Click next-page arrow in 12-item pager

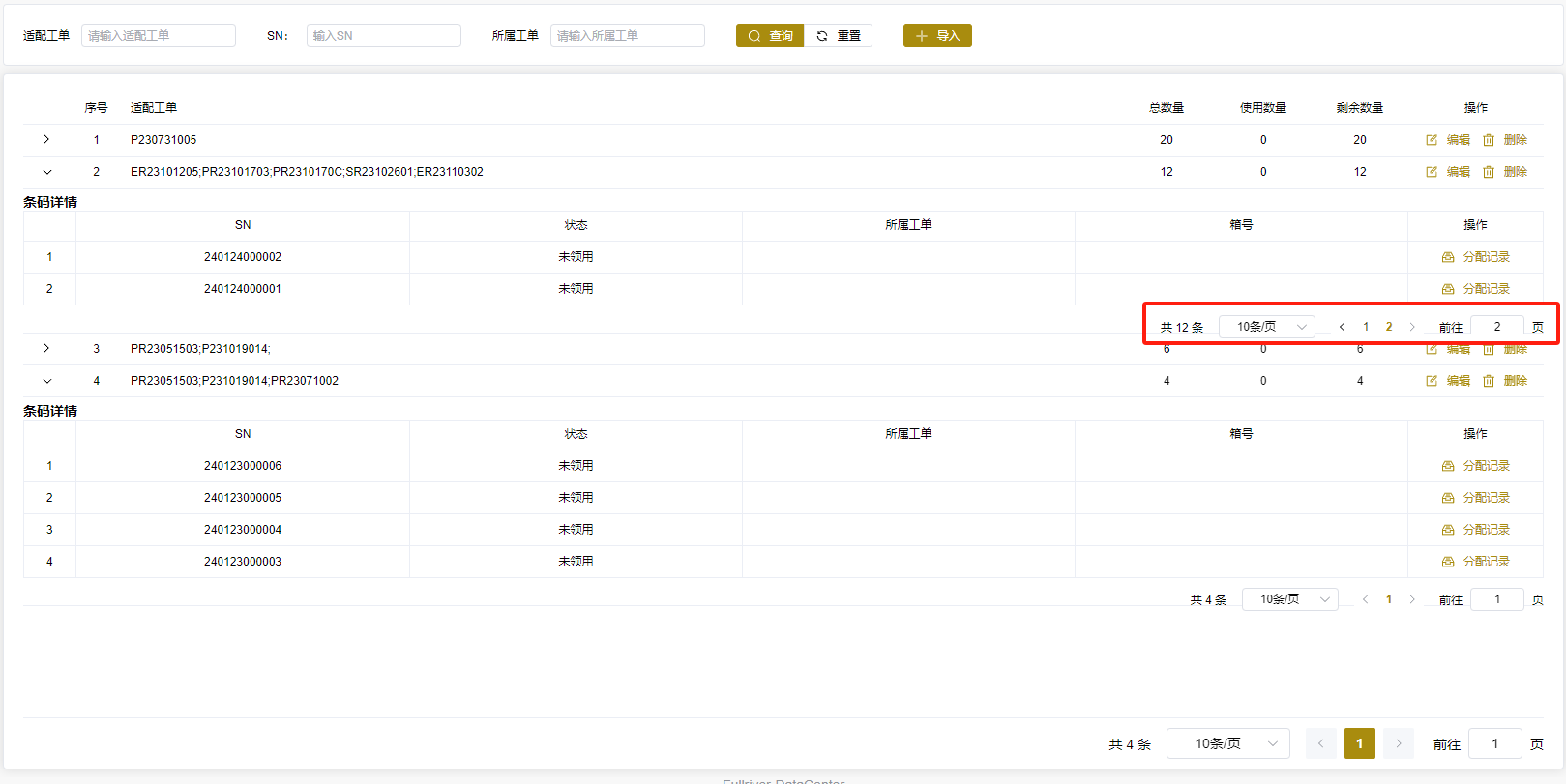1412,327
